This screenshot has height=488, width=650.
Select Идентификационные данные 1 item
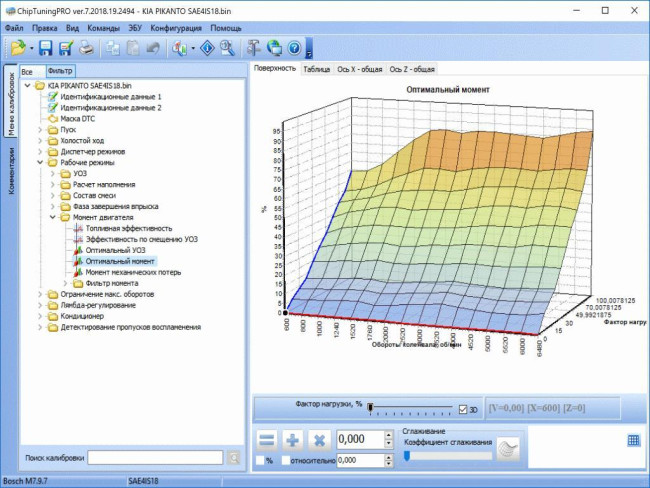pos(111,97)
